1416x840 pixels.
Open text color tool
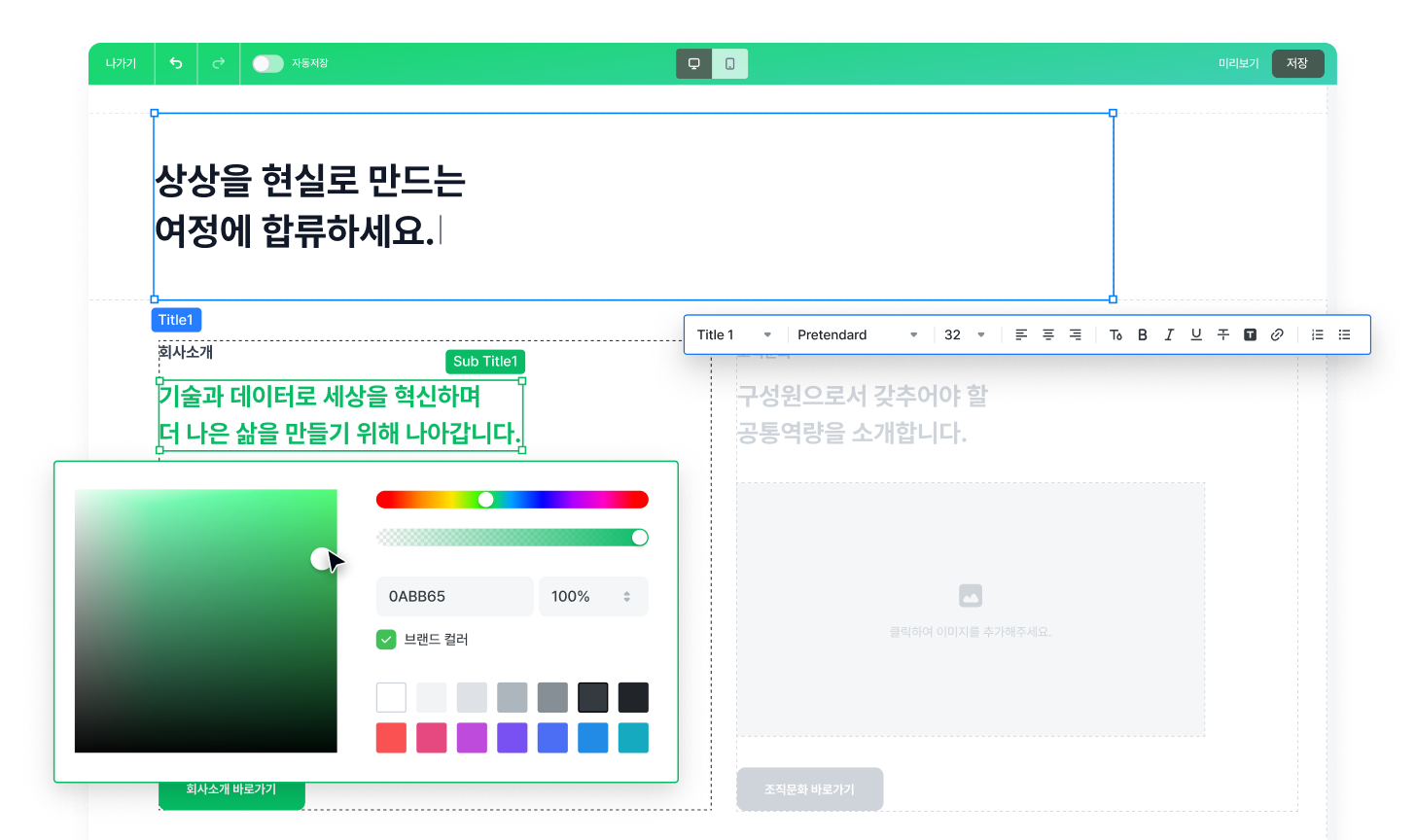(1115, 334)
